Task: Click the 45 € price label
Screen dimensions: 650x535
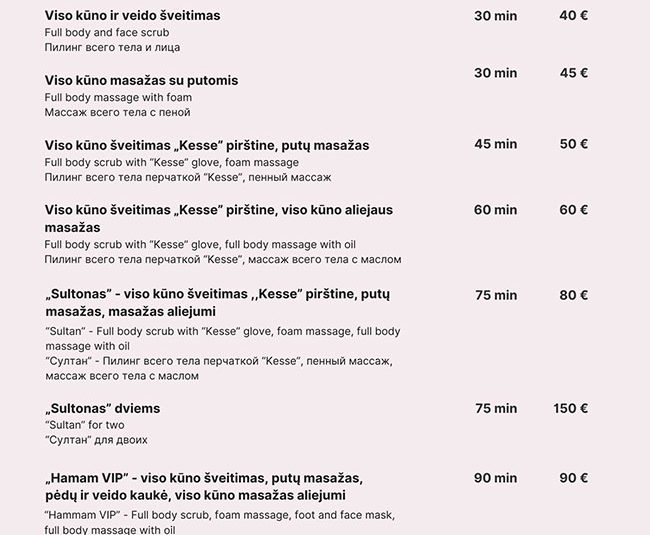Action: pyautogui.click(x=574, y=73)
